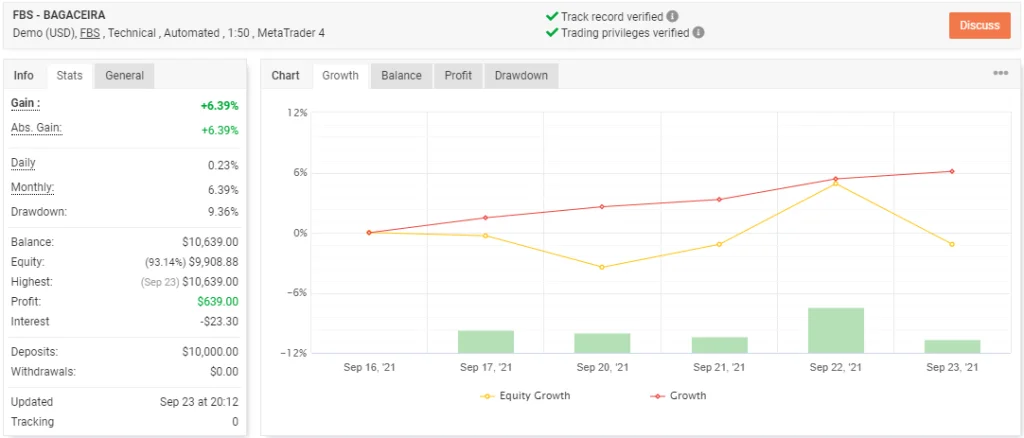Select the Stats tab
Viewport: 1024px width, 438px height.
pyautogui.click(x=69, y=76)
